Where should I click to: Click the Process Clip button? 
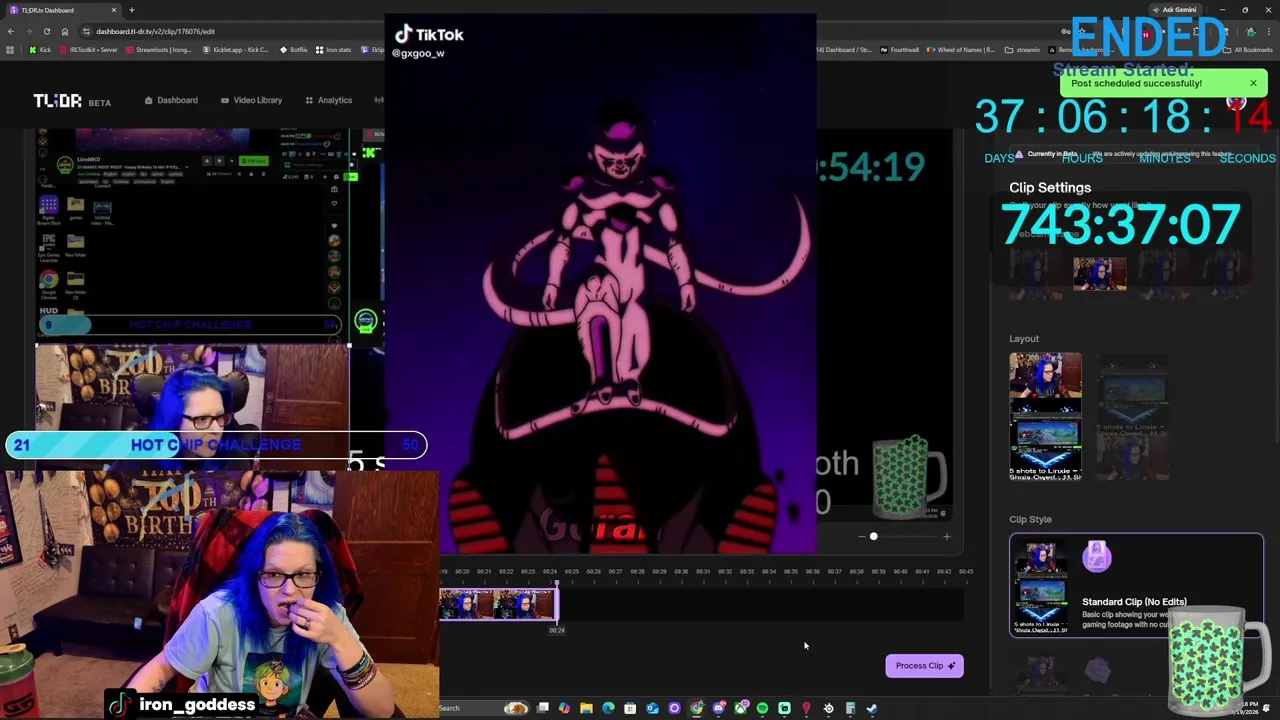tap(924, 666)
